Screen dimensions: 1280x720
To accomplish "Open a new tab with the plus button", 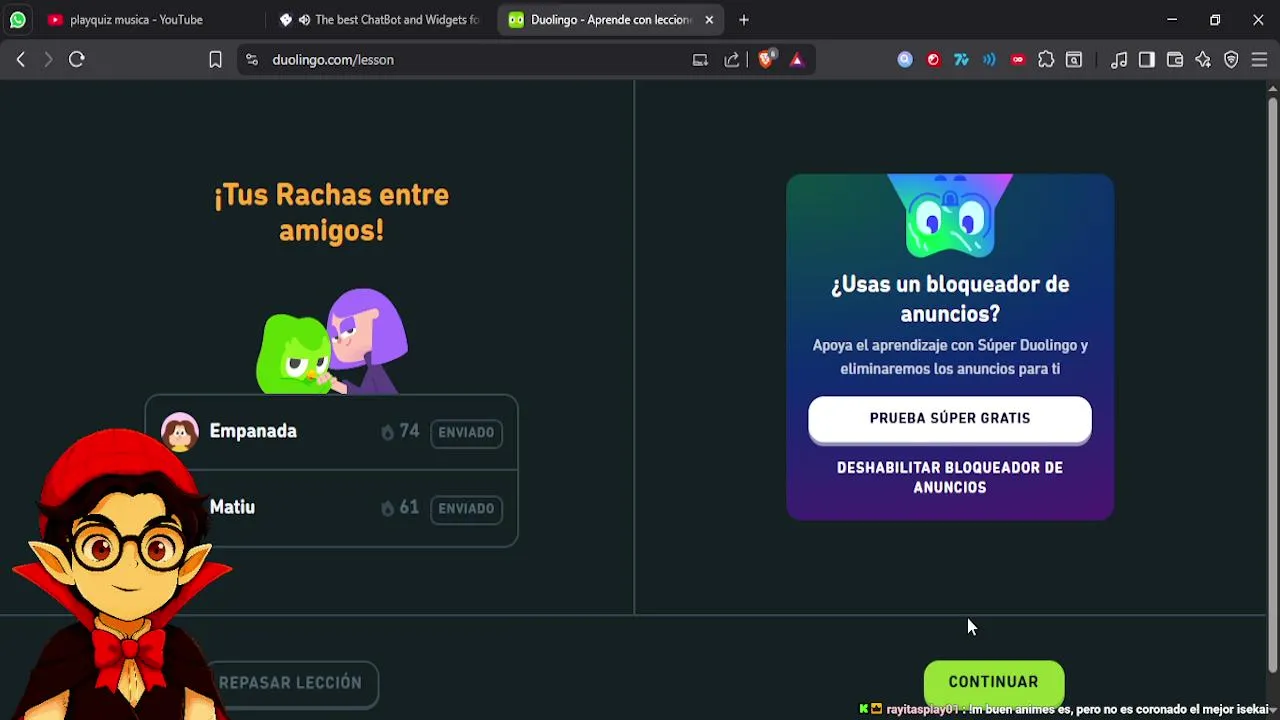I will 743,20.
